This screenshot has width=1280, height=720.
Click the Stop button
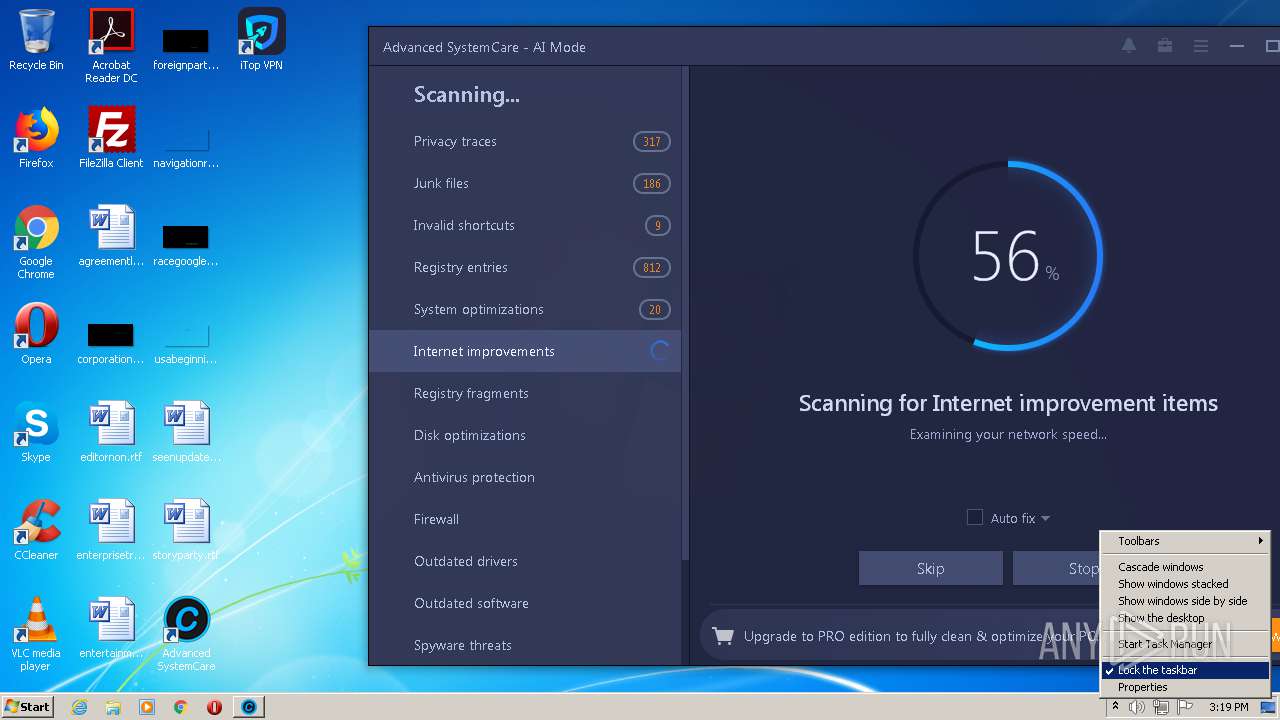point(1083,568)
